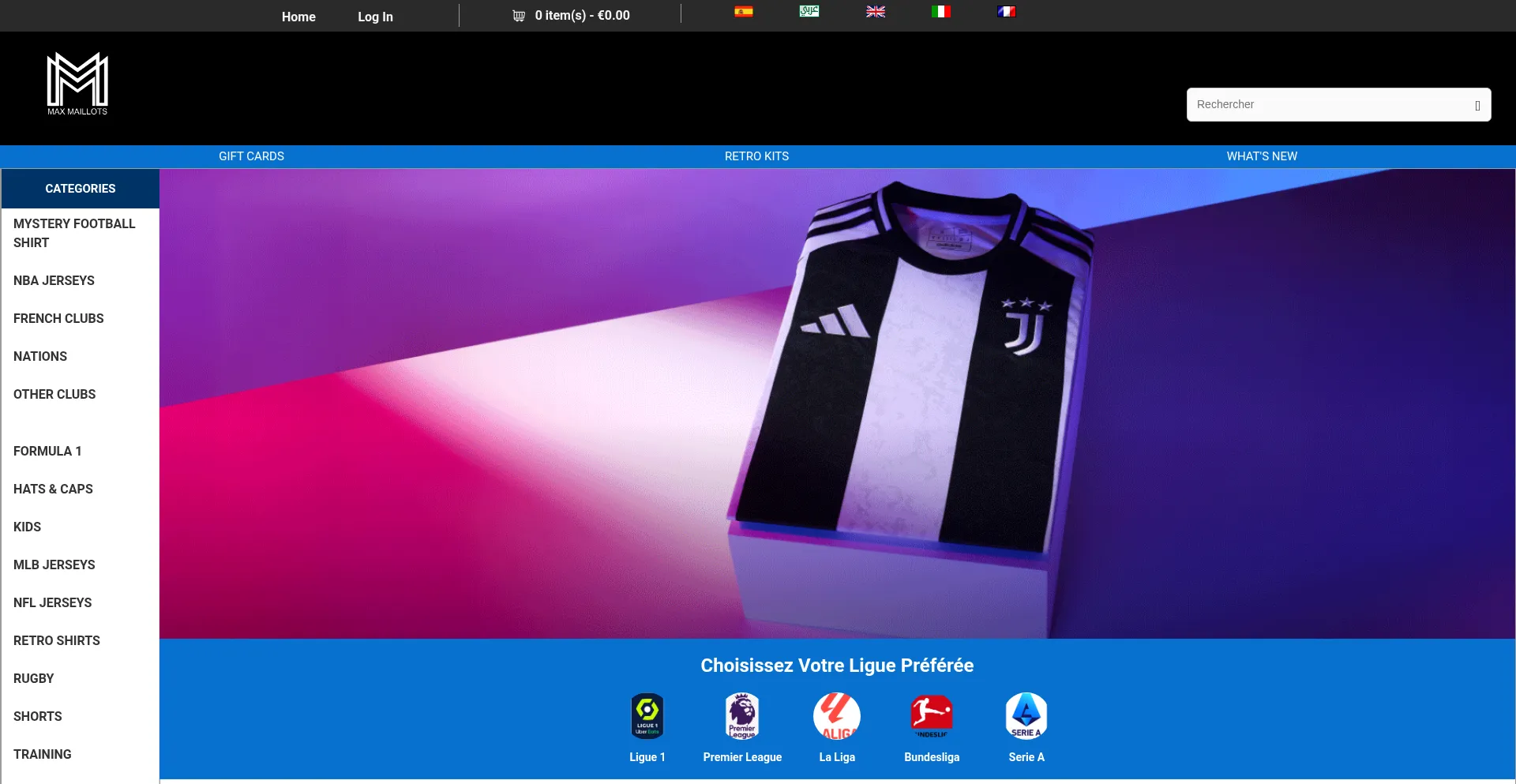The image size is (1516, 784).
Task: Click the Bundesliga text label
Action: coord(932,757)
